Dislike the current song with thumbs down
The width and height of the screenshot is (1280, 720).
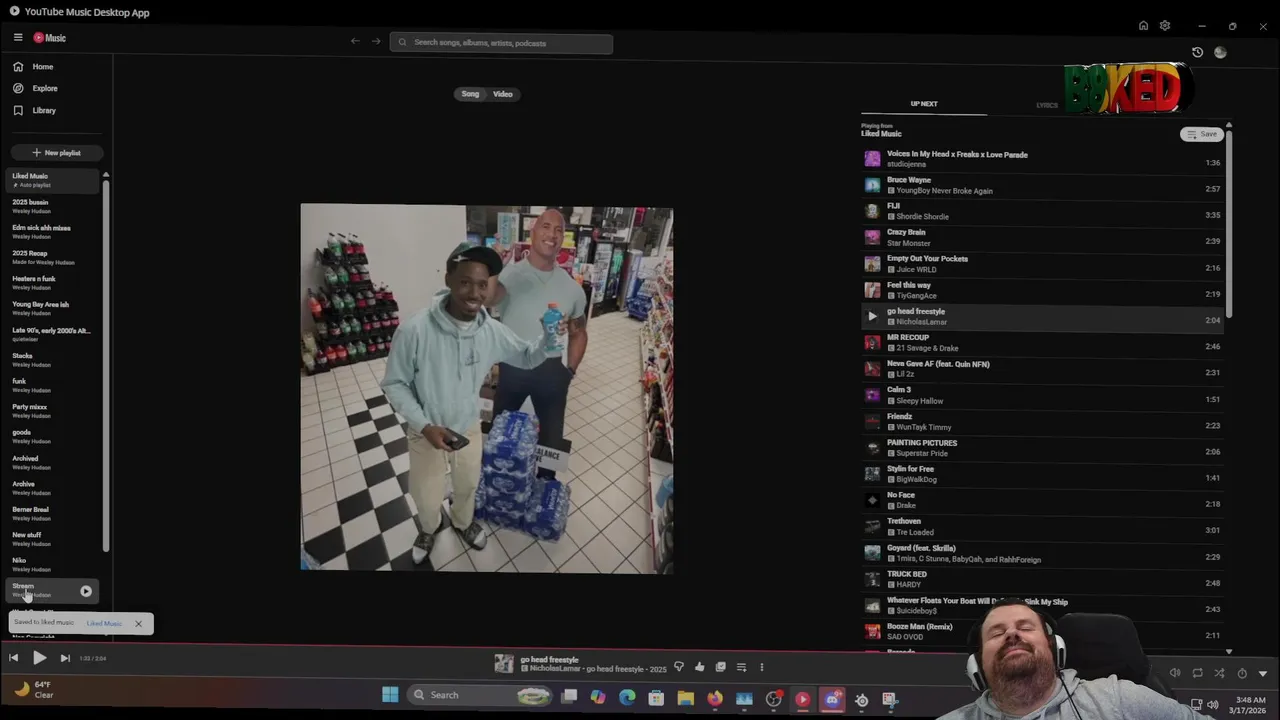click(x=679, y=667)
